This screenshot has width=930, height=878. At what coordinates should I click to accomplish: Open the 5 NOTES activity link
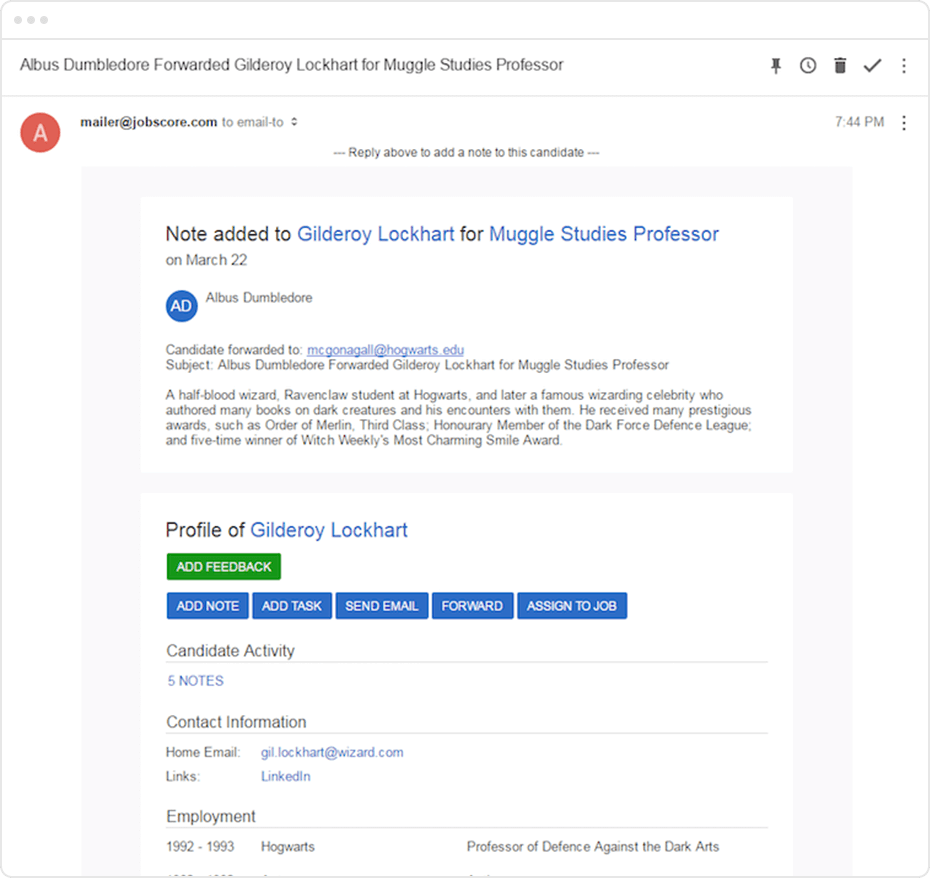(196, 680)
